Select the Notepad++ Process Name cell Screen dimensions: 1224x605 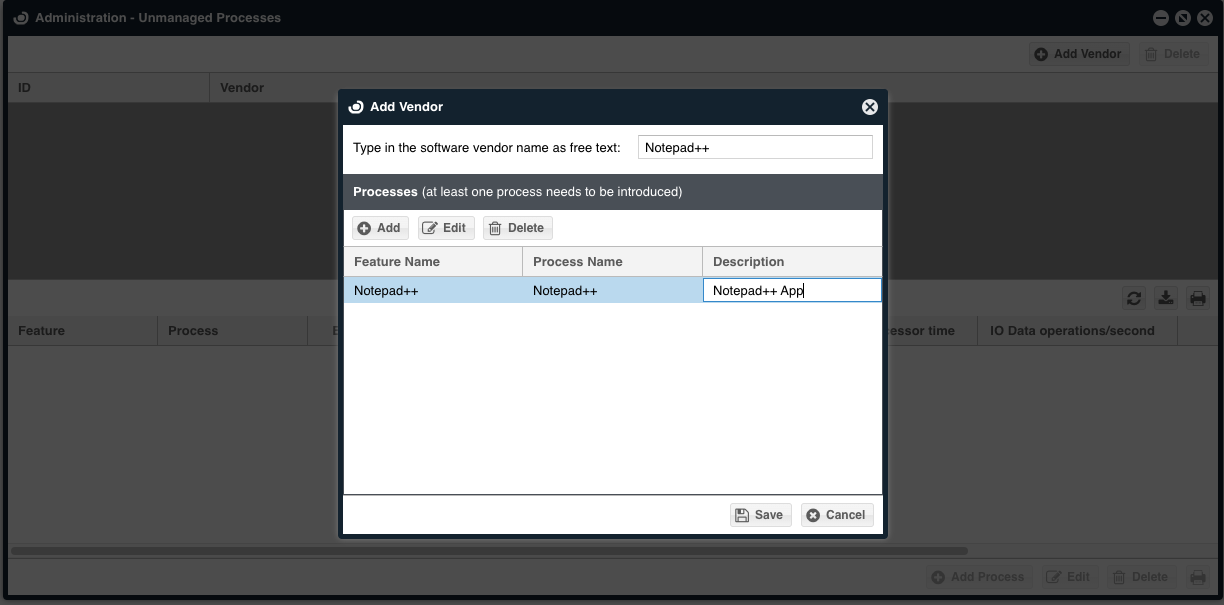(x=612, y=291)
